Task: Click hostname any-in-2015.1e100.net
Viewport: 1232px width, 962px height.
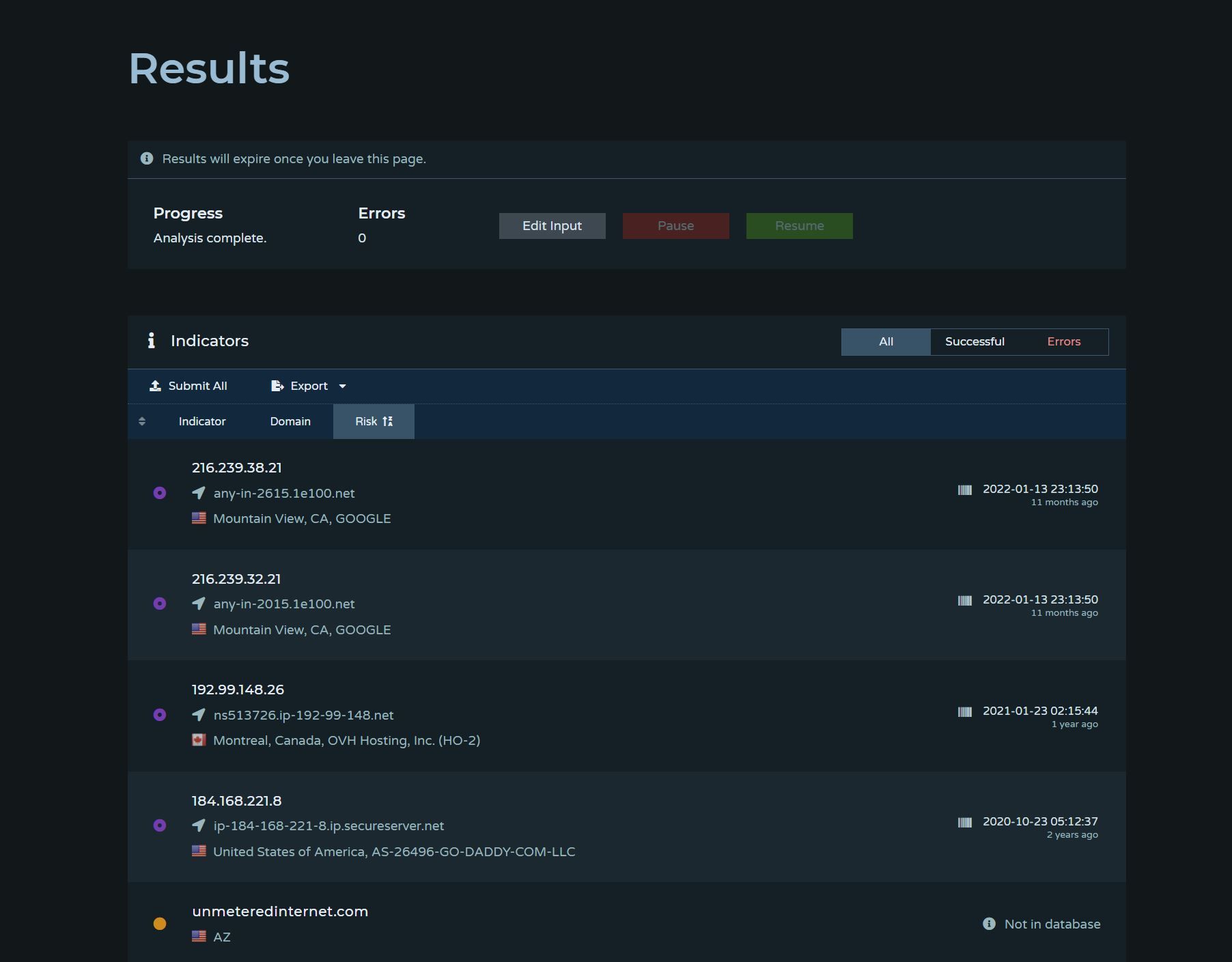Action: (x=284, y=604)
